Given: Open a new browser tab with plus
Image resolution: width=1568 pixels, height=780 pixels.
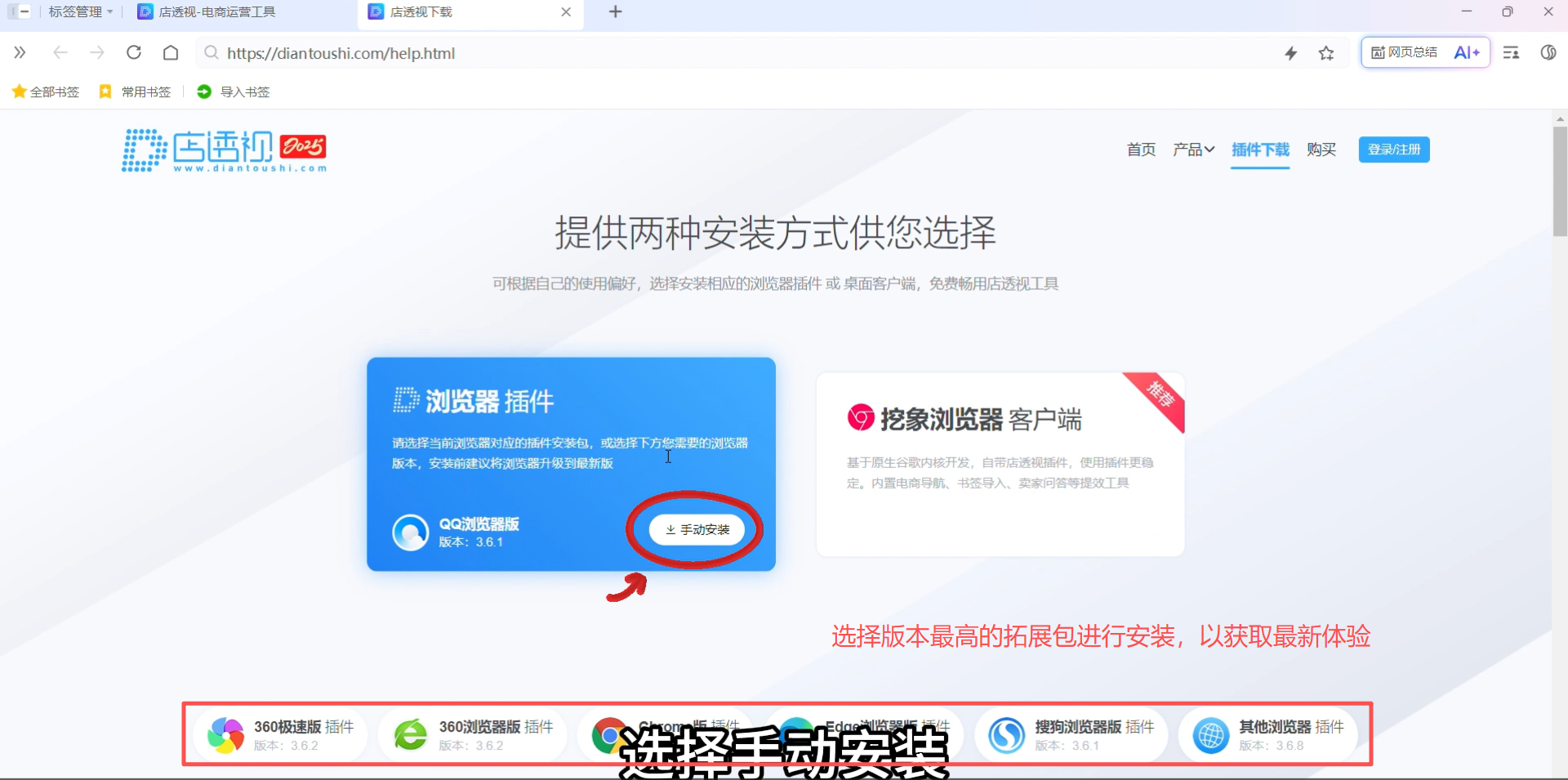Looking at the screenshot, I should tap(616, 11).
